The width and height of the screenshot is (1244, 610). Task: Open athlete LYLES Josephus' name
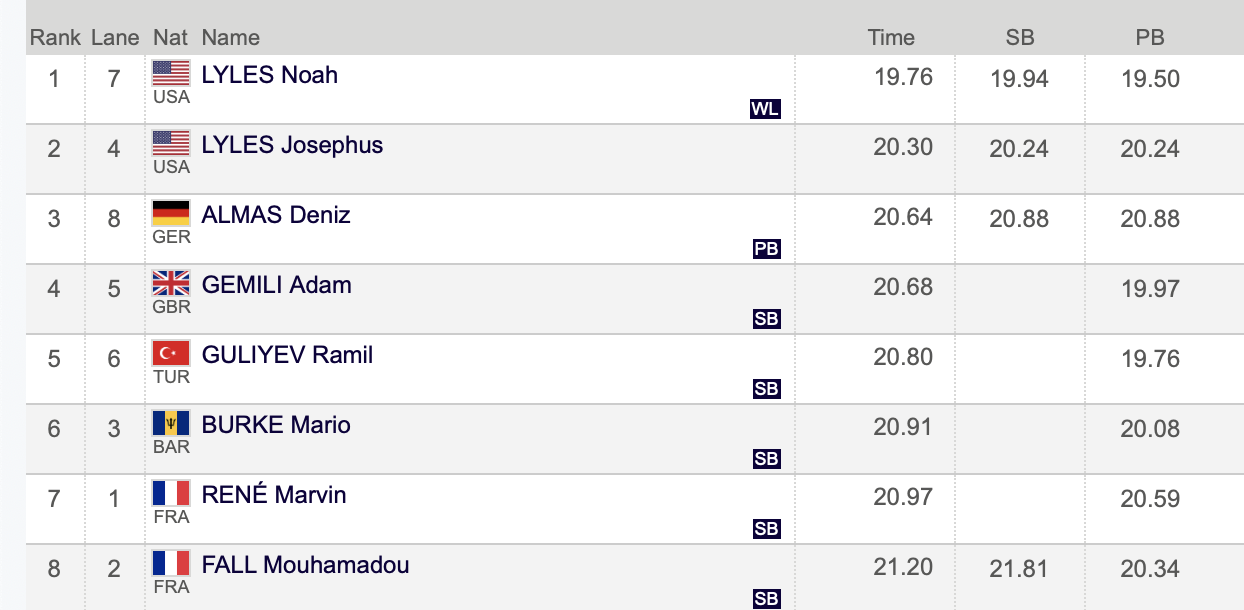point(292,145)
